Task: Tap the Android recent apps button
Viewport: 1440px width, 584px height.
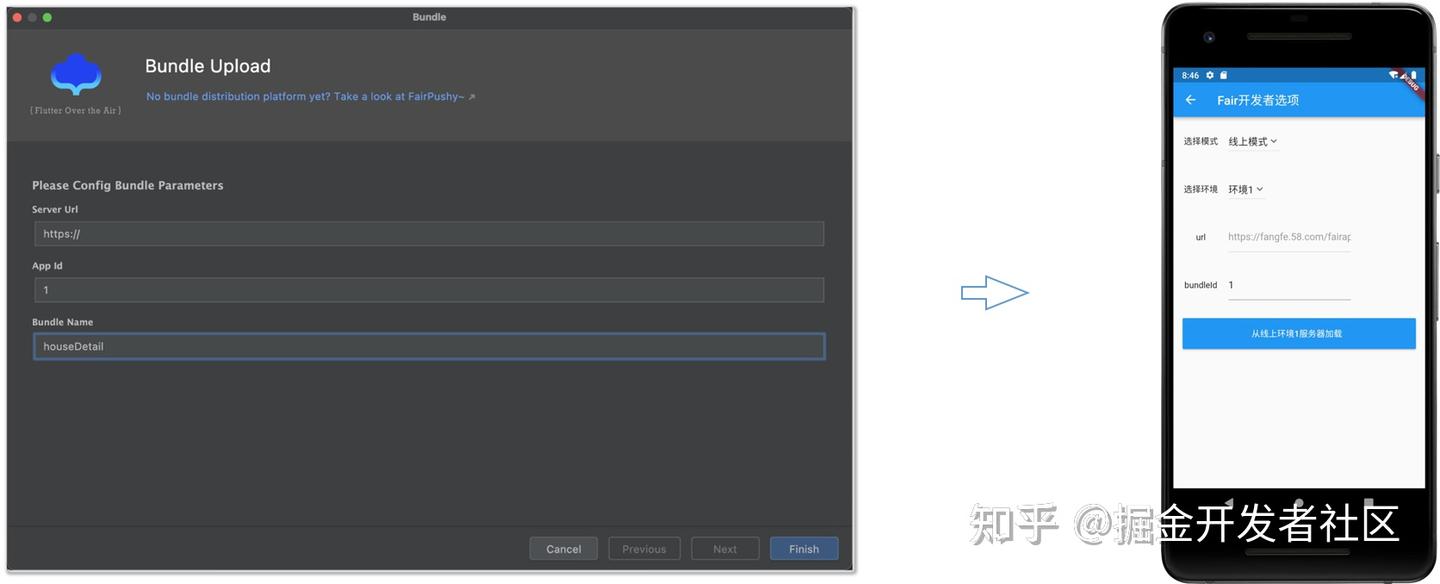Action: click(1368, 502)
